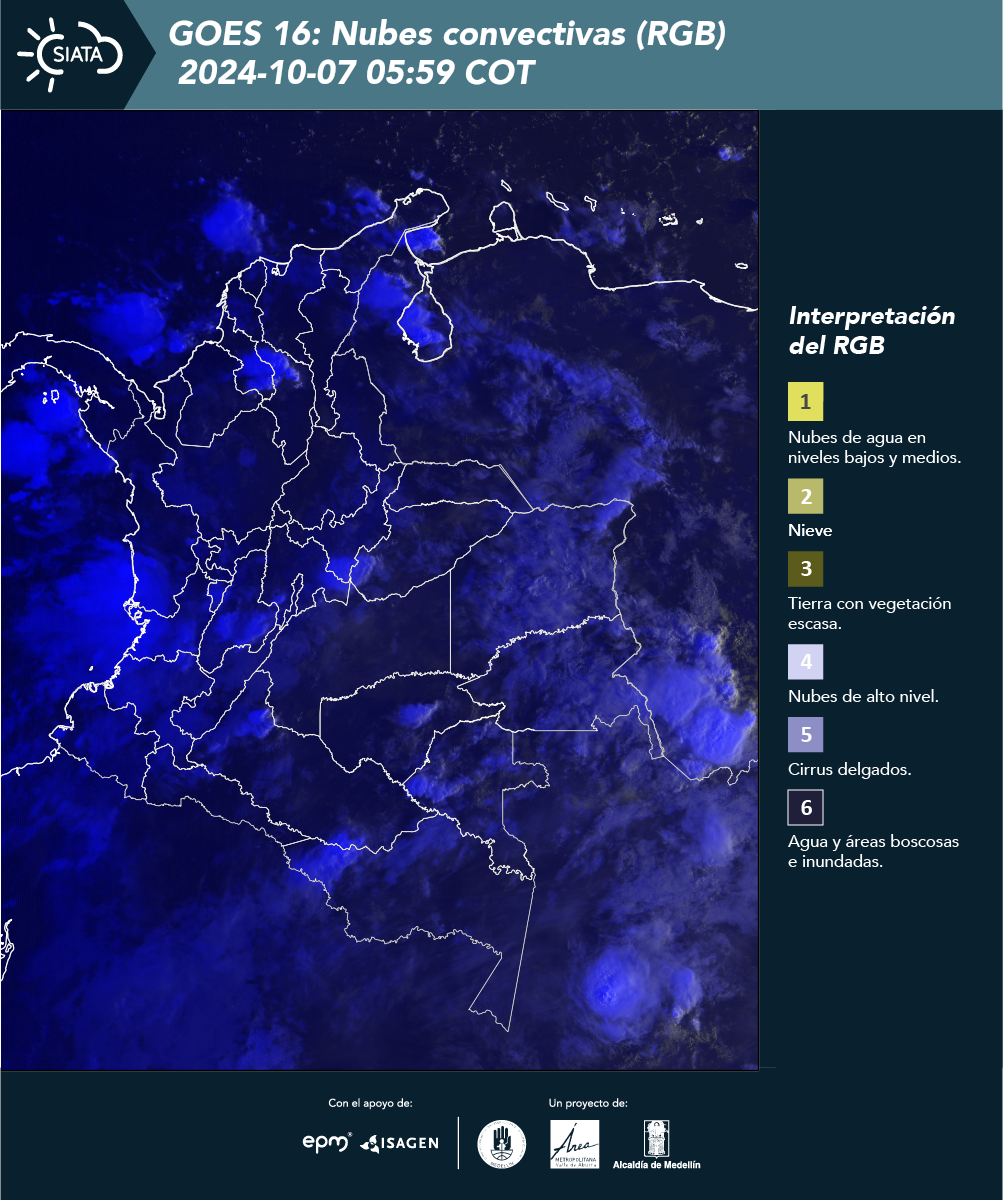Viewport: 1003px width, 1200px height.
Task: Click the epm logo
Action: pos(328,1142)
